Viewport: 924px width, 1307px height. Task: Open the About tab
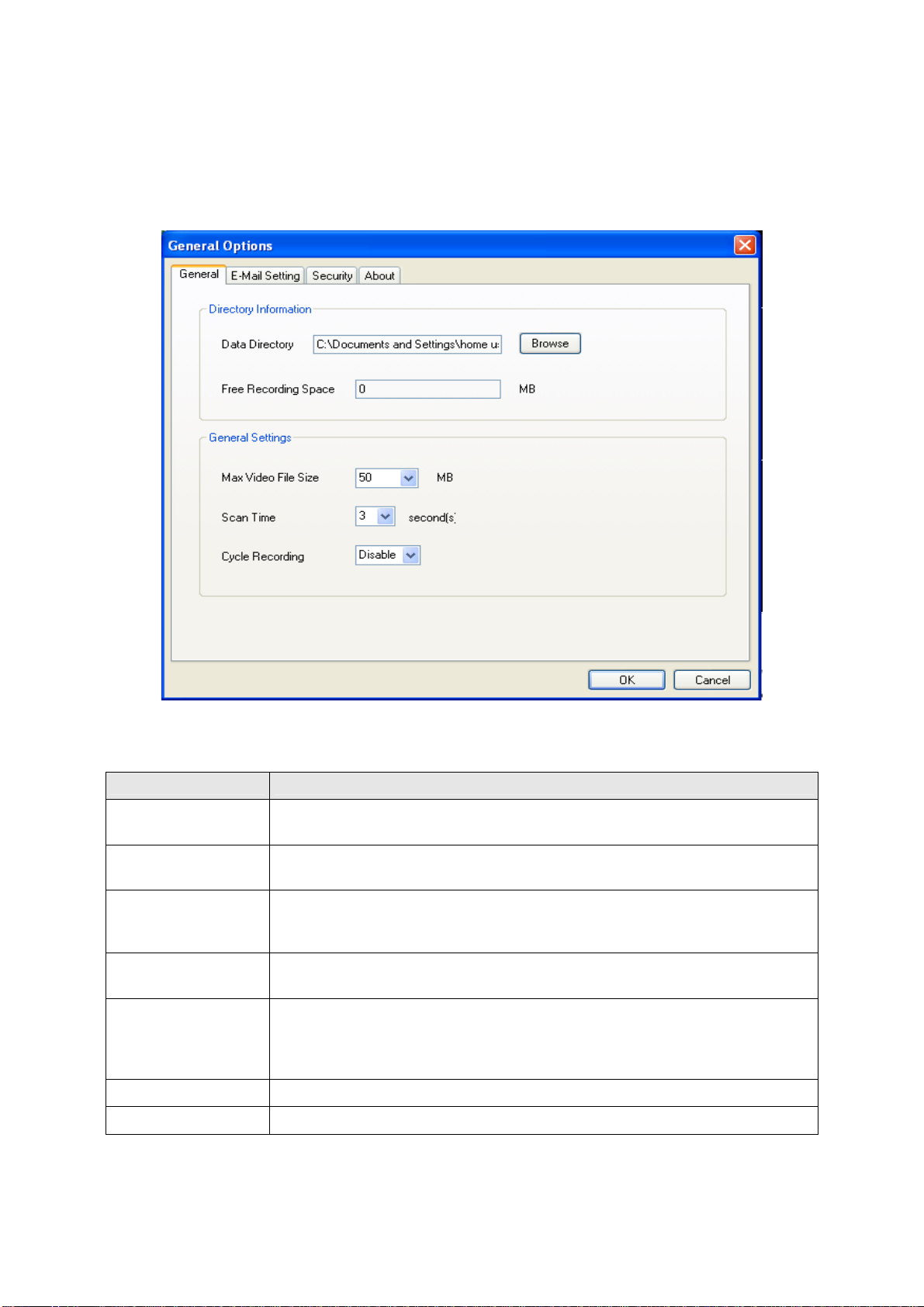379,276
